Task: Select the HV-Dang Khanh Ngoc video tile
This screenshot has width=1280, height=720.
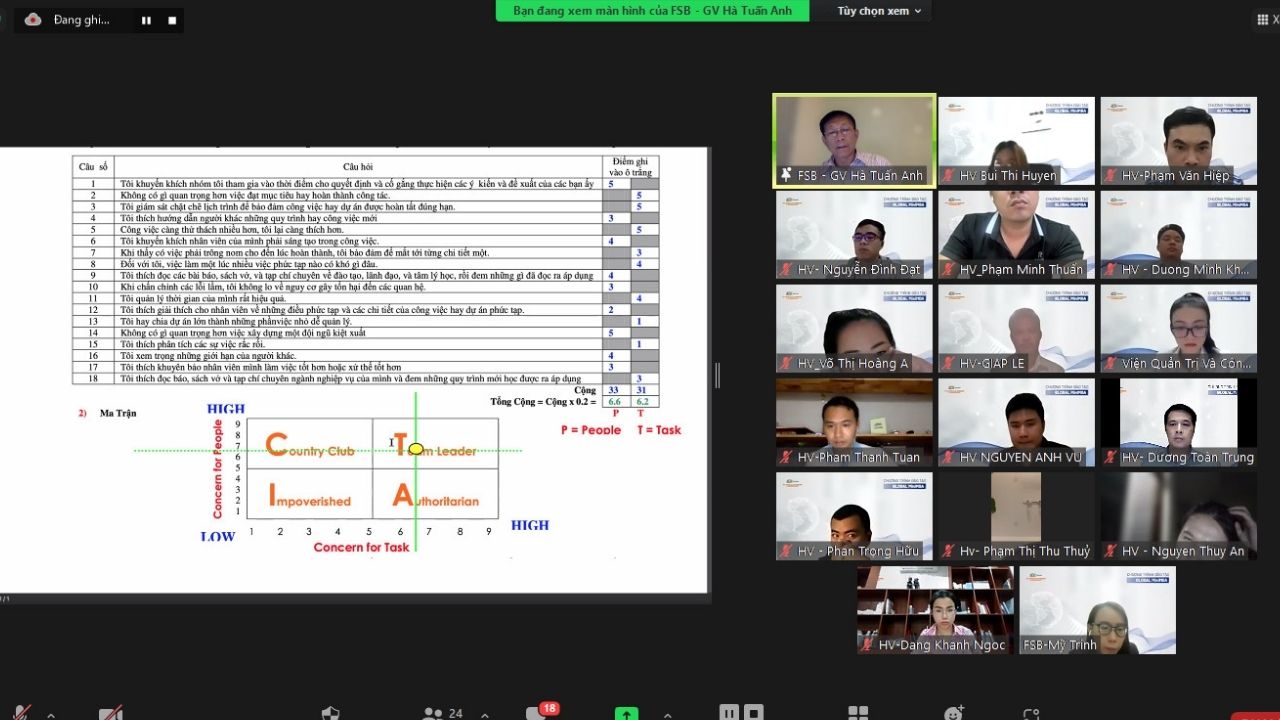Action: pyautogui.click(x=934, y=610)
